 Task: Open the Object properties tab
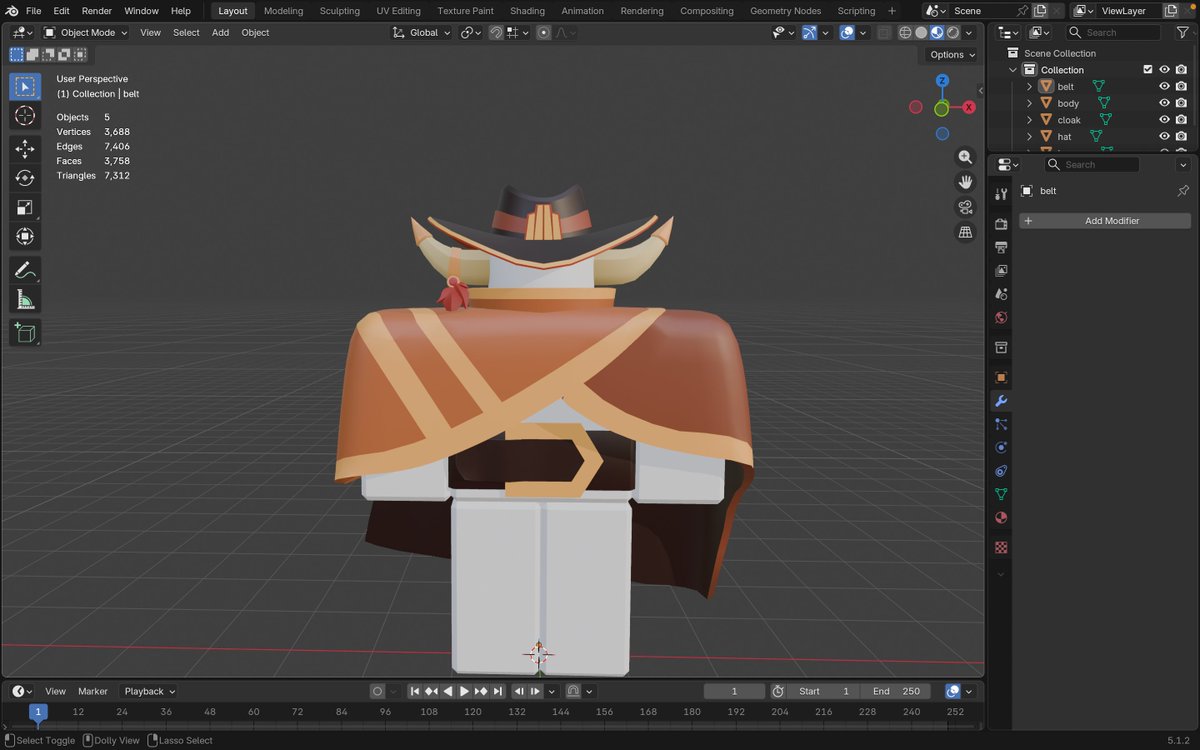point(1001,377)
